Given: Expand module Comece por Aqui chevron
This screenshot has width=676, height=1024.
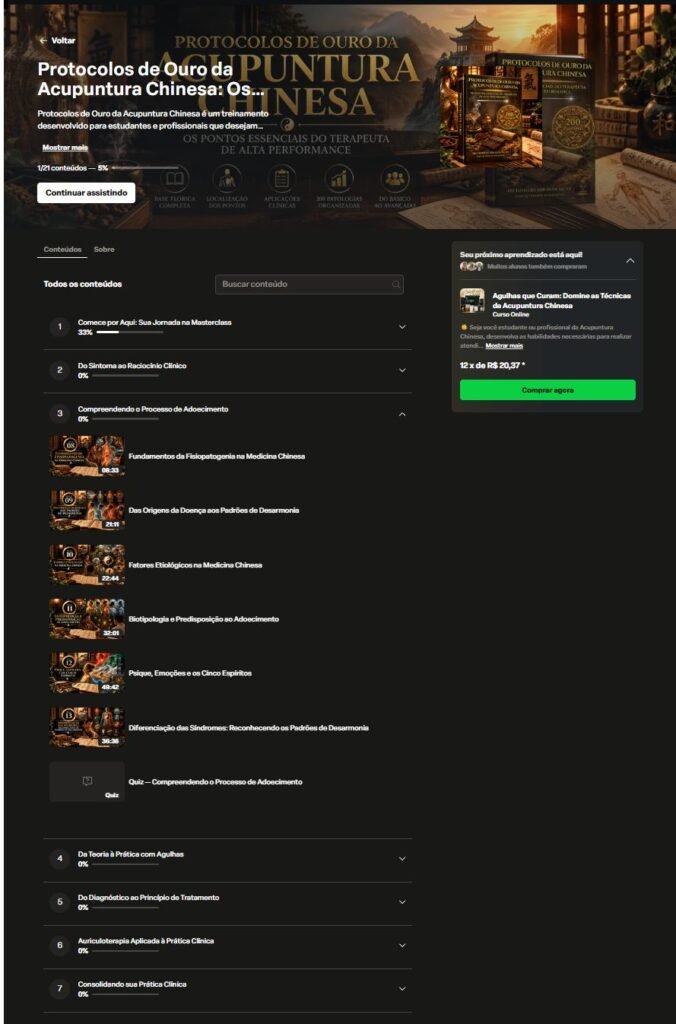Looking at the screenshot, I should click(x=402, y=327).
